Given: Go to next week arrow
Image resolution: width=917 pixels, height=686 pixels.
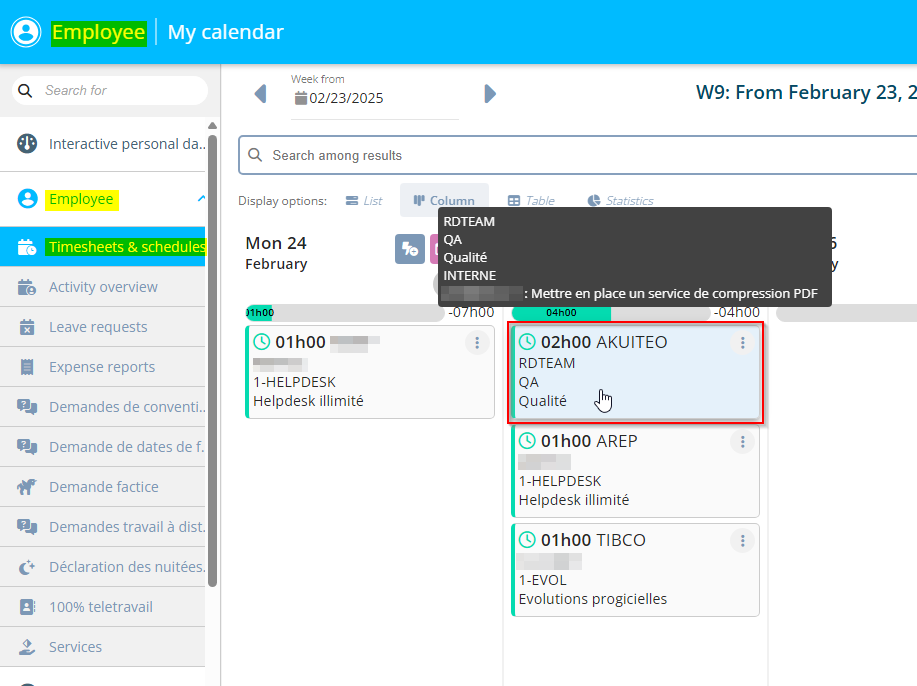Looking at the screenshot, I should coord(490,94).
